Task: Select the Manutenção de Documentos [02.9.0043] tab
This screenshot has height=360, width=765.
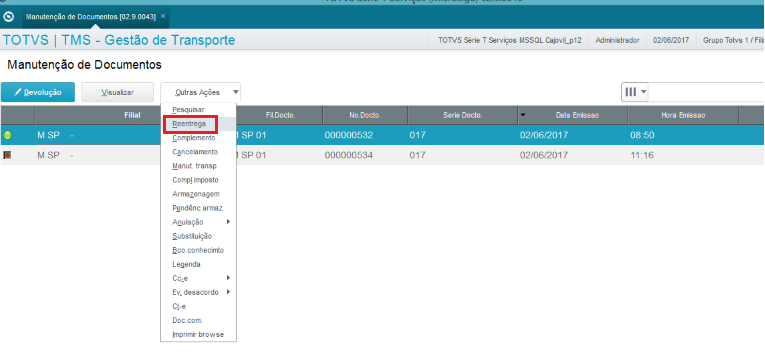Action: [91, 17]
